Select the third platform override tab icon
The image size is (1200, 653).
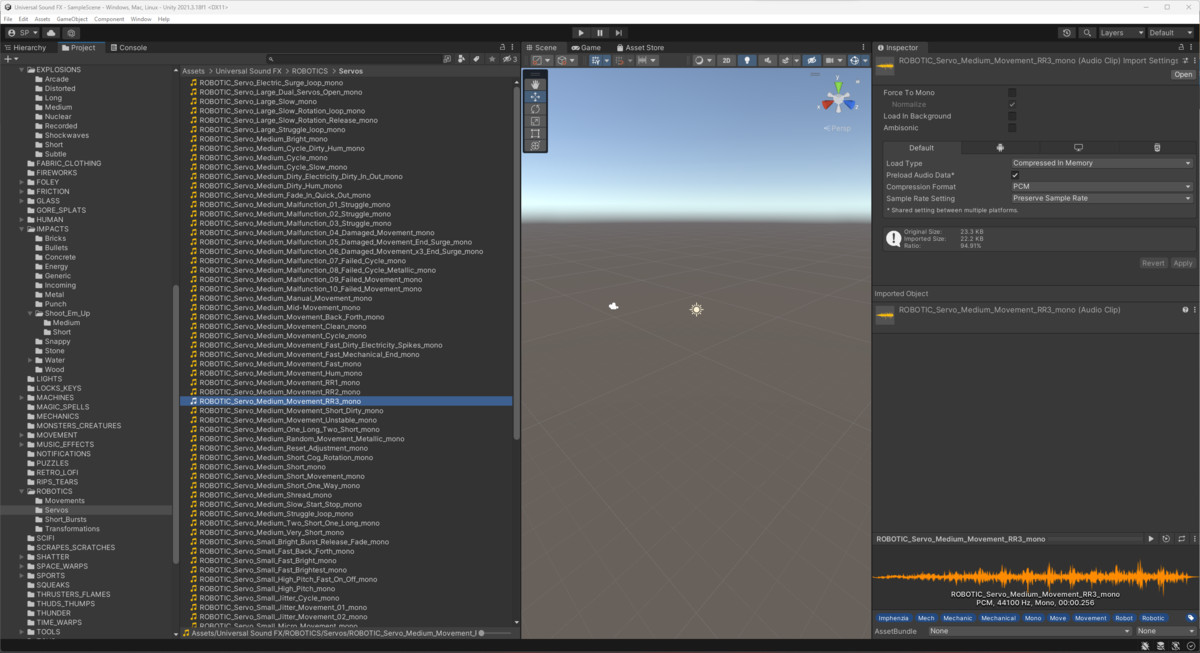click(1157, 148)
